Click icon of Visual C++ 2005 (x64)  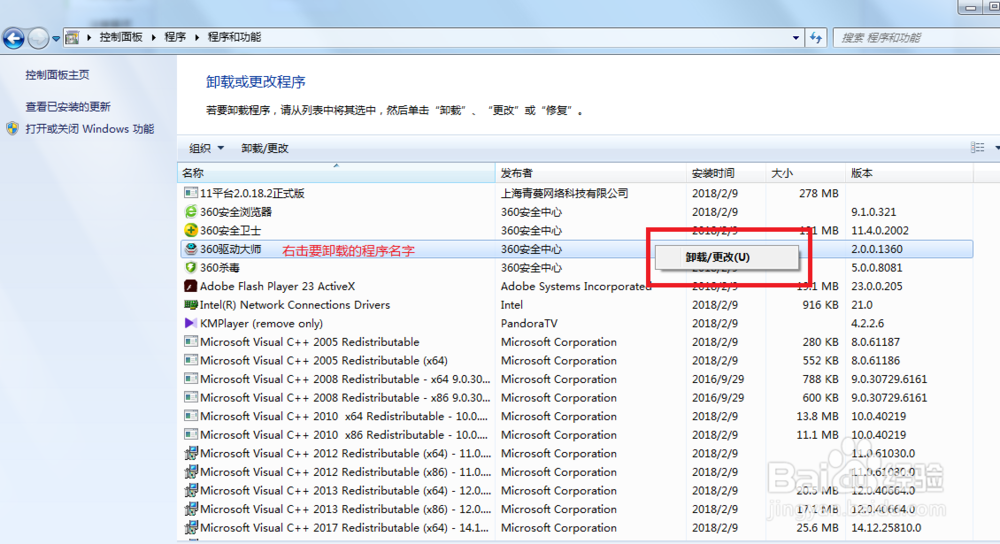tap(190, 360)
